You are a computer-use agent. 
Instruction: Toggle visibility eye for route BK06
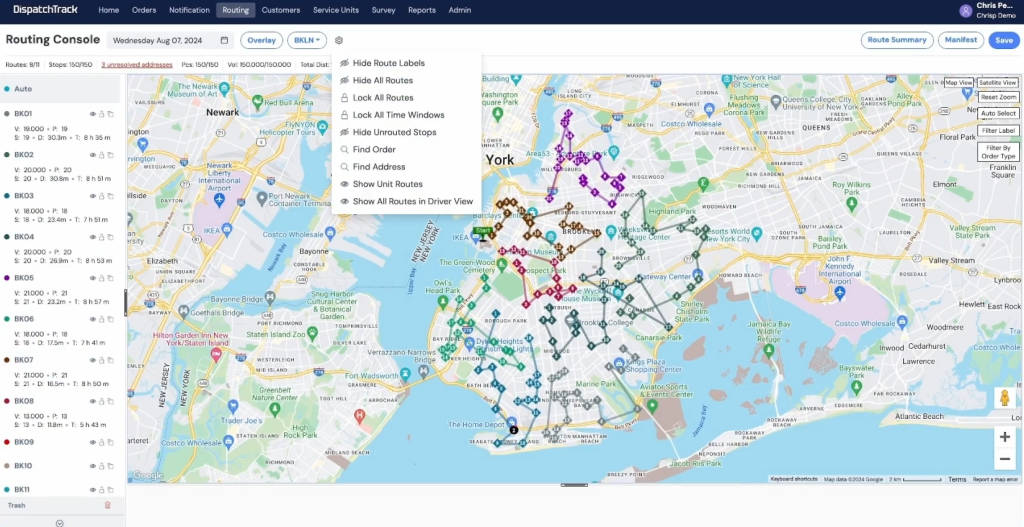click(93, 319)
